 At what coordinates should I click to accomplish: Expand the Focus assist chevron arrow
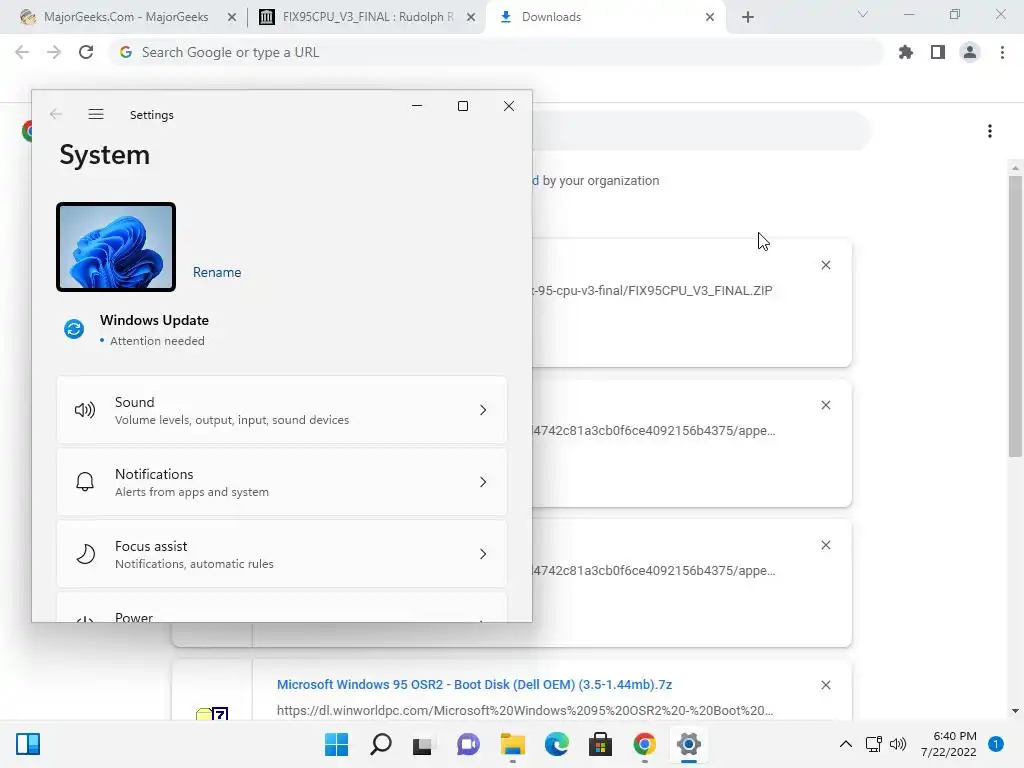(483, 554)
